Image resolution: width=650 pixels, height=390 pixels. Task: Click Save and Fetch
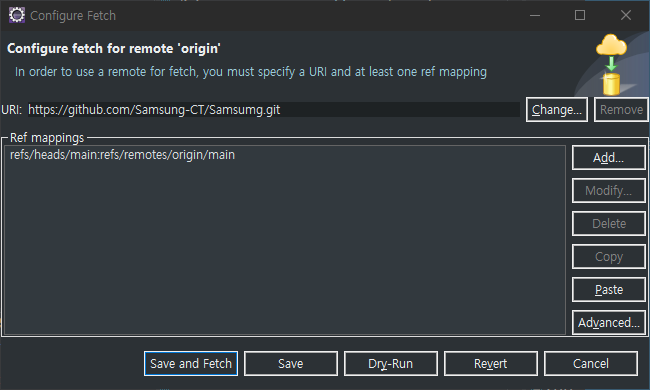coord(191,363)
